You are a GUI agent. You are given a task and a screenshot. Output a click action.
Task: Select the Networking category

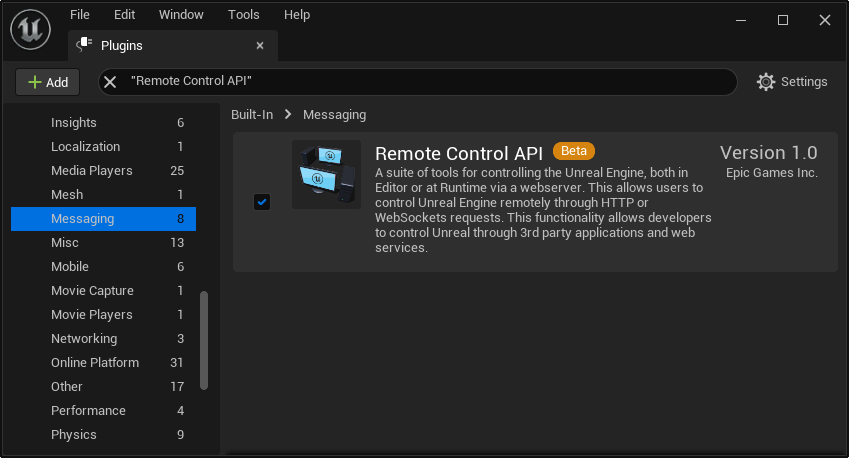coord(84,339)
